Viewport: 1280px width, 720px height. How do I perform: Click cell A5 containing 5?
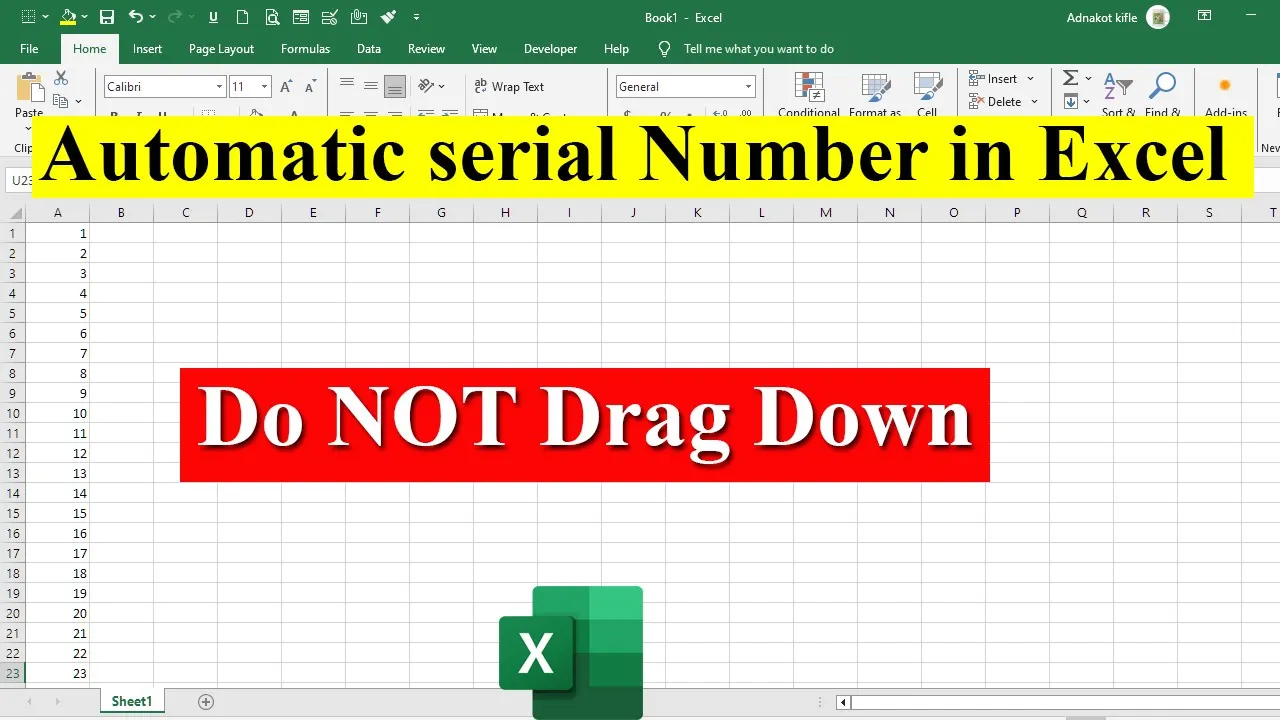[x=57, y=313]
